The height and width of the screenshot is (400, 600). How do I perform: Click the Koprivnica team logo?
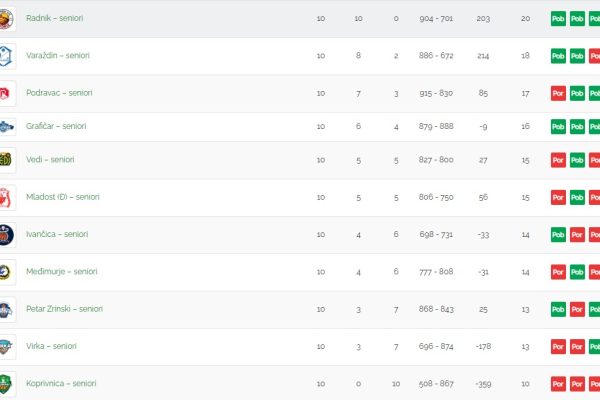tap(6, 384)
